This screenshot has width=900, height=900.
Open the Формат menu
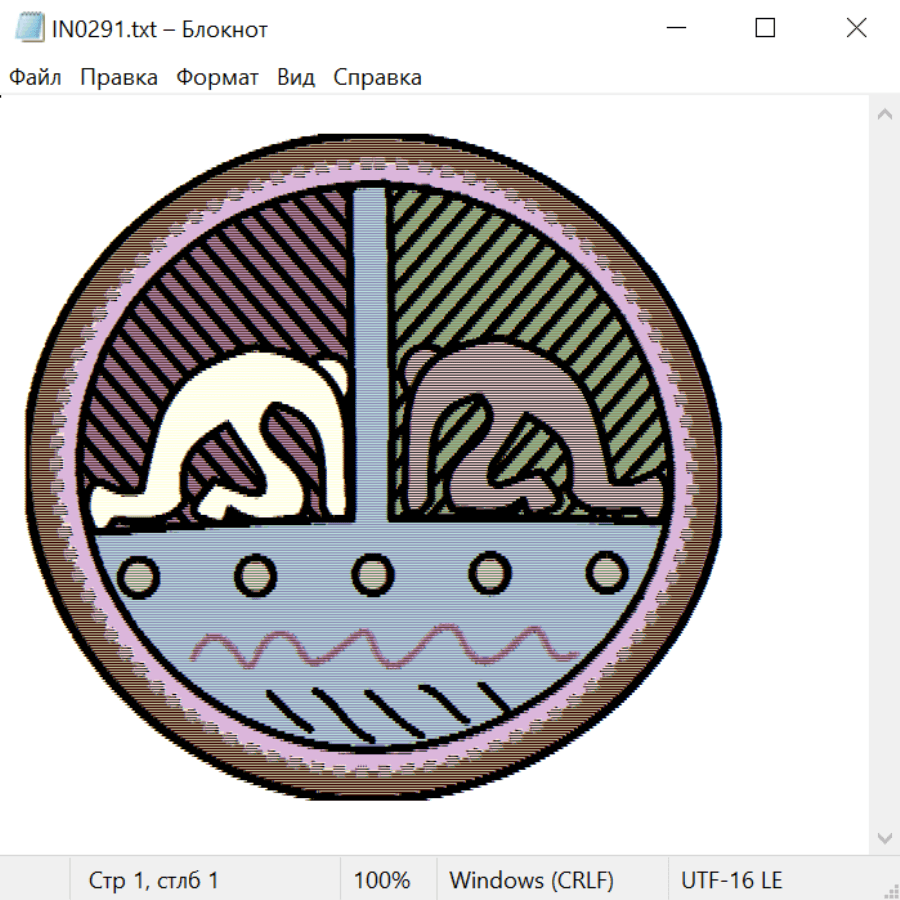coord(217,78)
